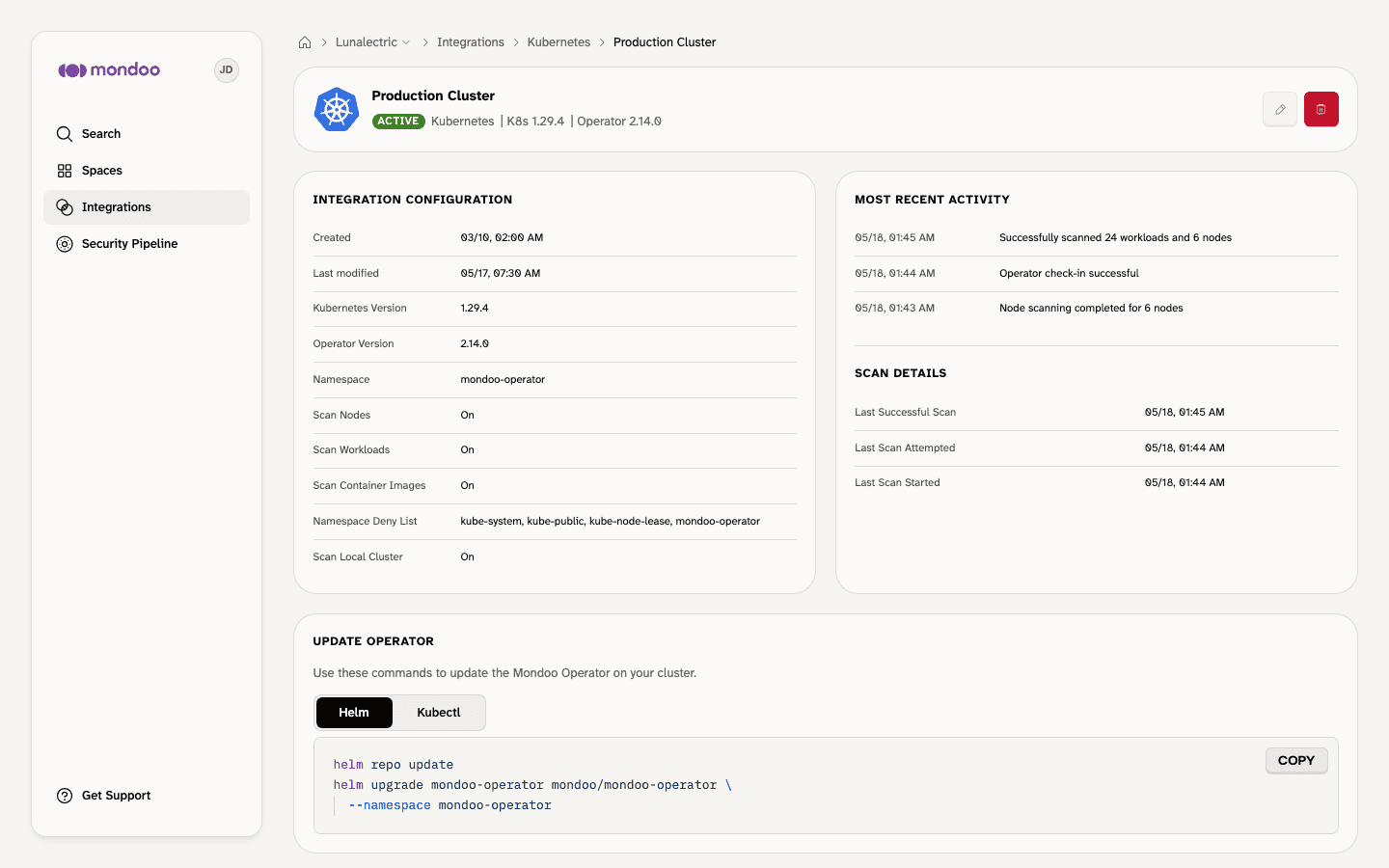
Task: Click Kubernetes Version value '1.29.4'
Action: (x=475, y=309)
